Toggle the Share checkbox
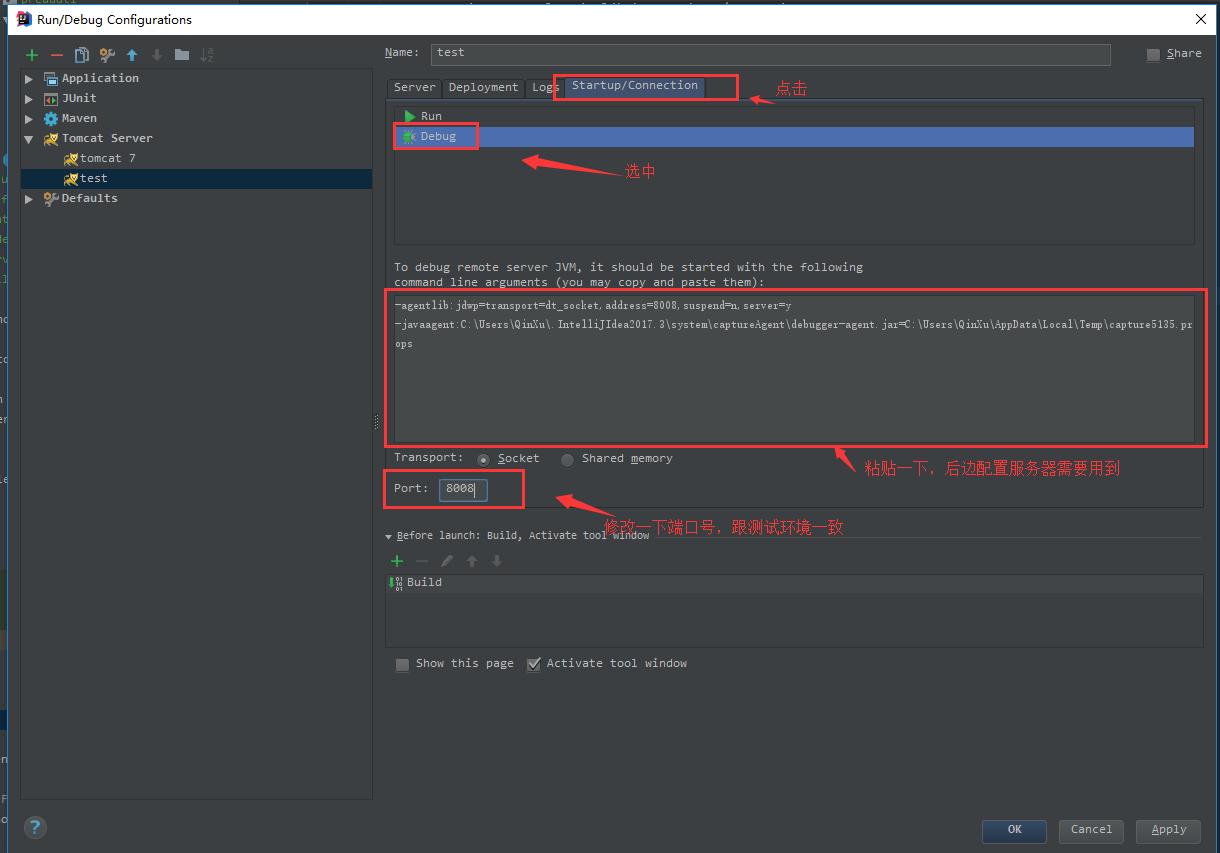The image size is (1220, 853). 1154,55
